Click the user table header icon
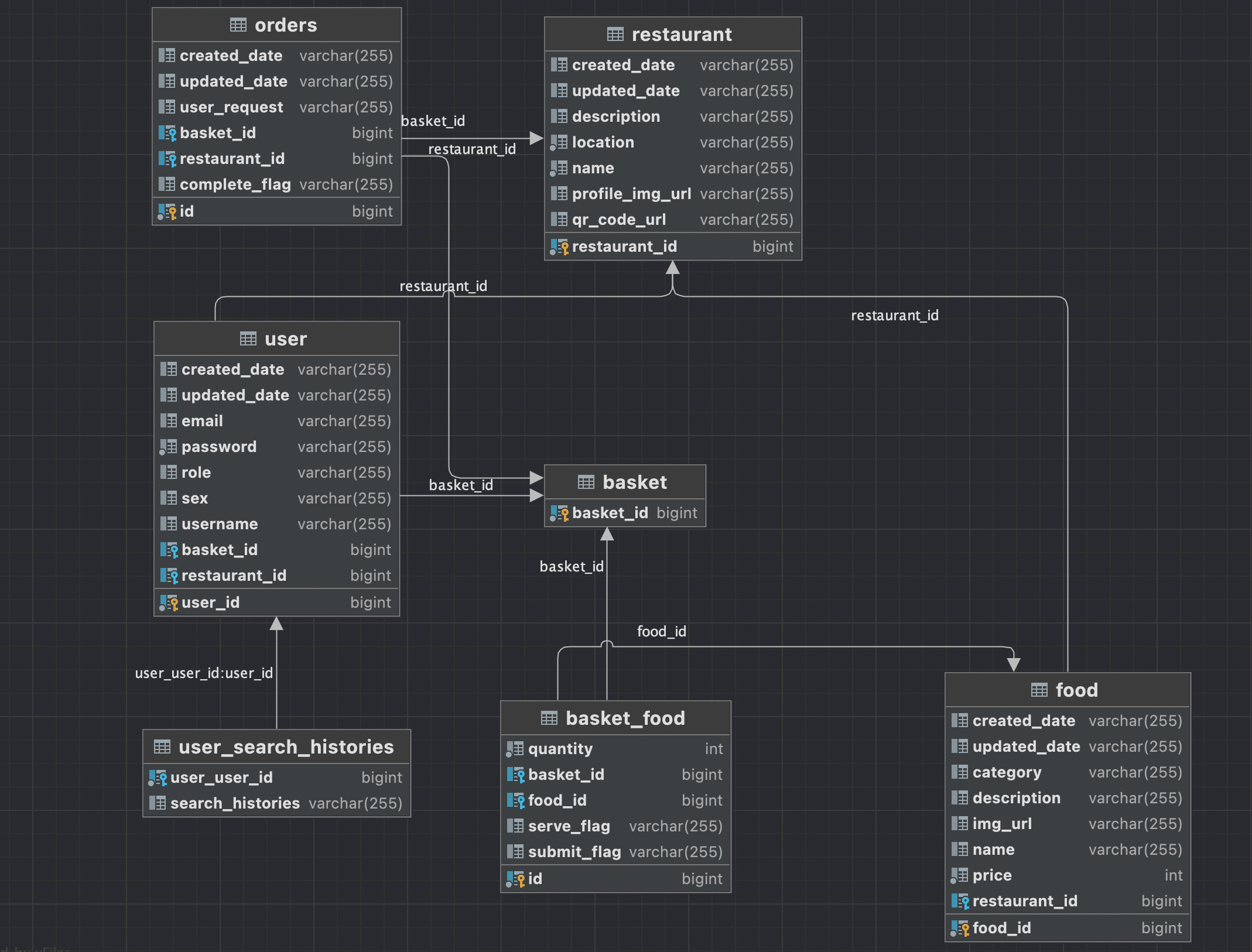Image resolution: width=1252 pixels, height=952 pixels. (x=248, y=339)
